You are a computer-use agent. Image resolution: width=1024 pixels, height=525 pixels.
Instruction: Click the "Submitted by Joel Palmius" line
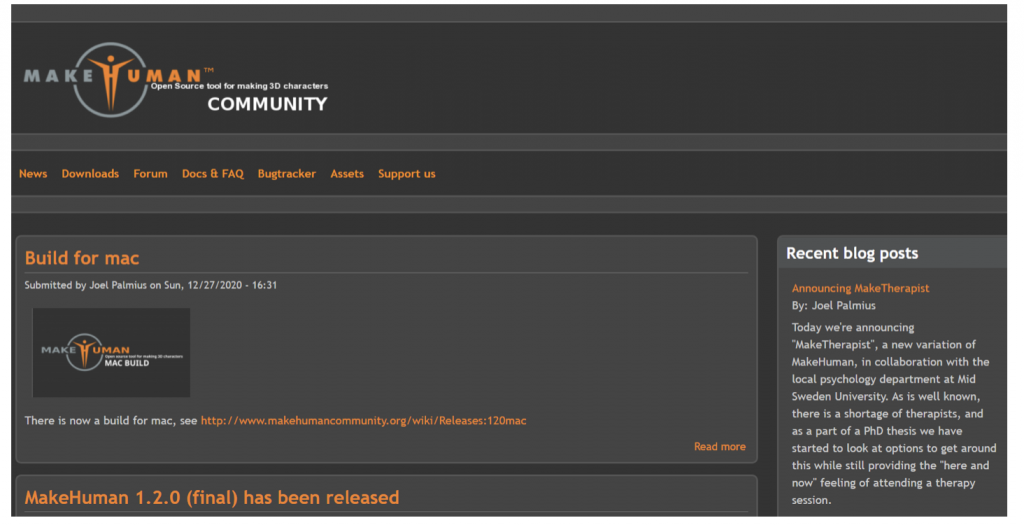(150, 285)
